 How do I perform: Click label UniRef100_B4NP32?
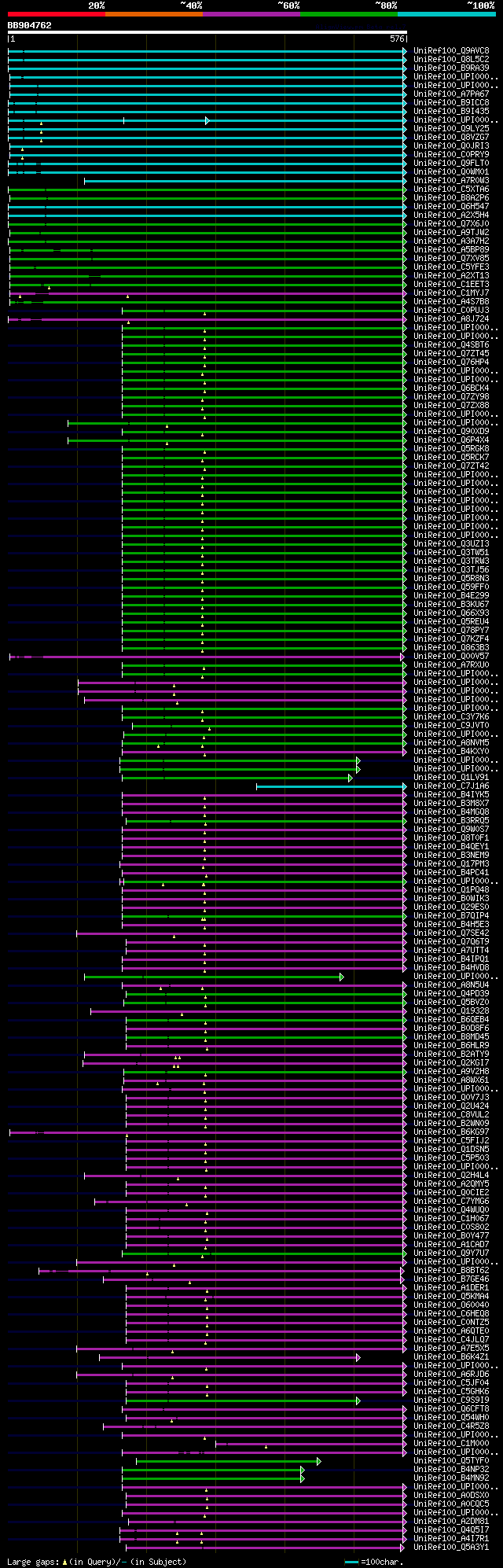(451, 1469)
